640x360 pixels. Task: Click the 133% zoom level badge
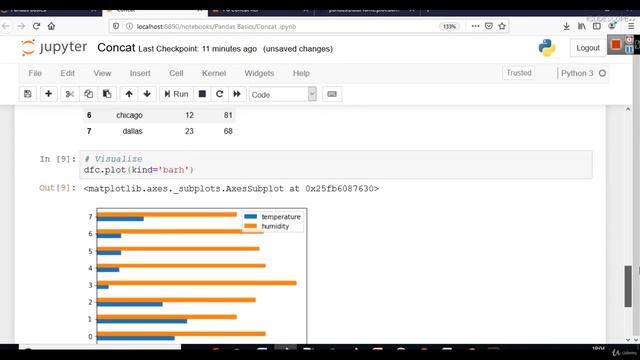[449, 27]
